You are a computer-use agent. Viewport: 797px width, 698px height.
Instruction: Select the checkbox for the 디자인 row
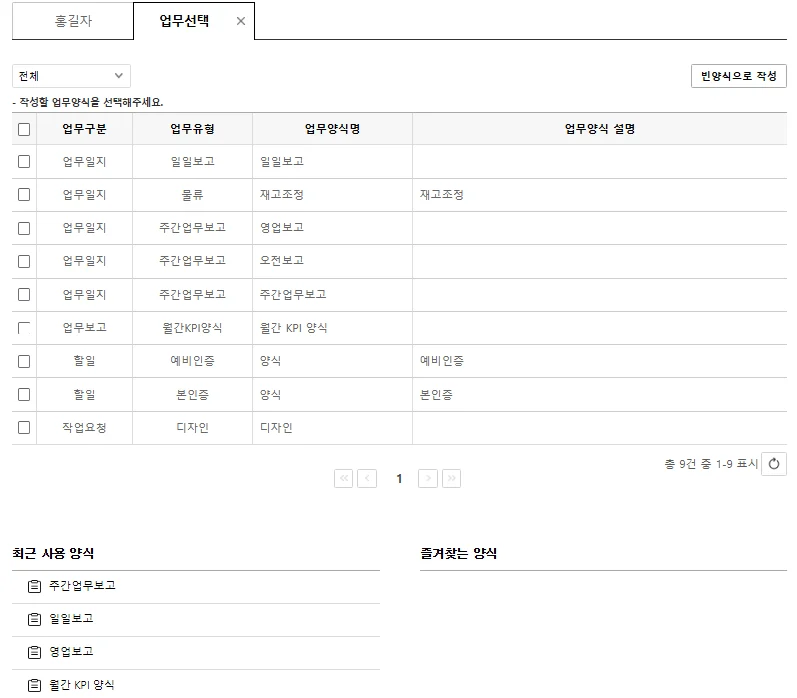24,428
